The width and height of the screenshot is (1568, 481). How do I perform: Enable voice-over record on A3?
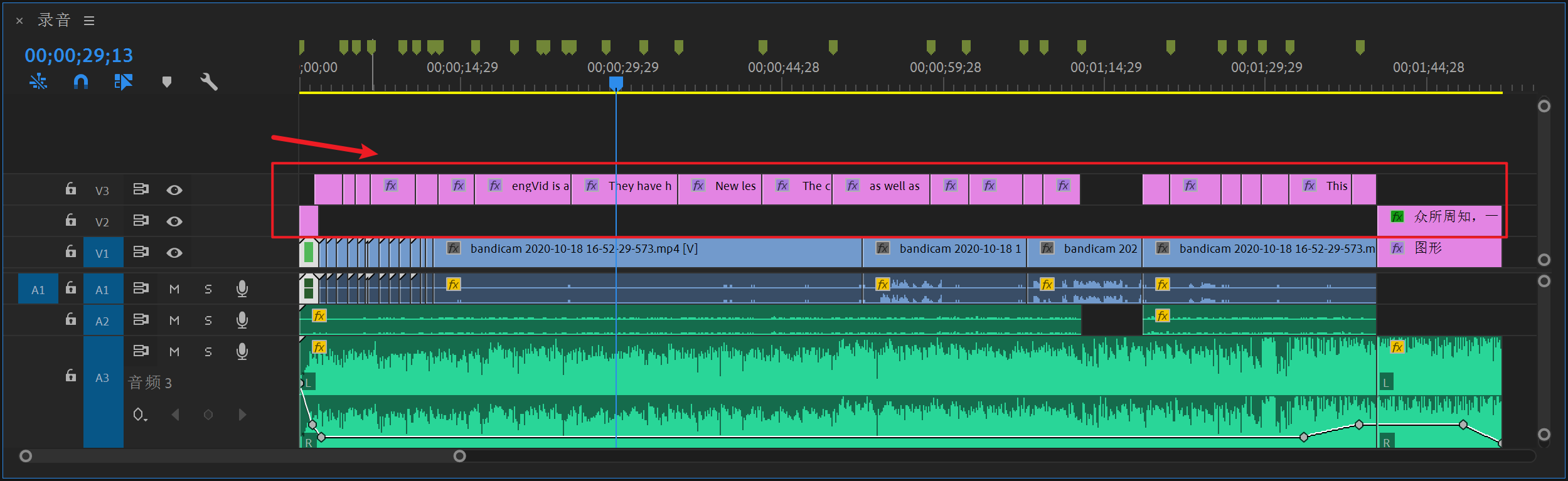(x=242, y=351)
